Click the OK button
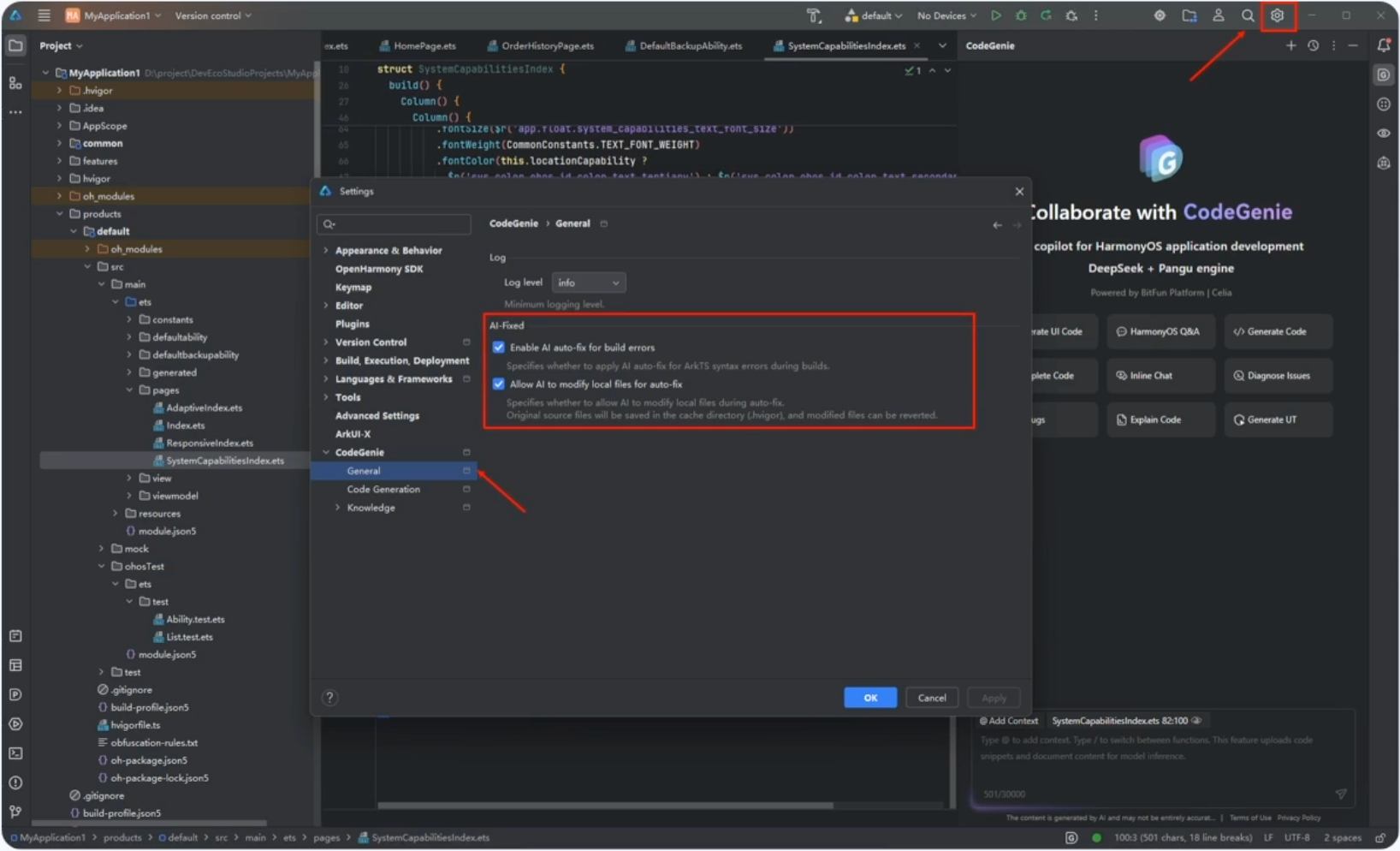 (x=870, y=698)
